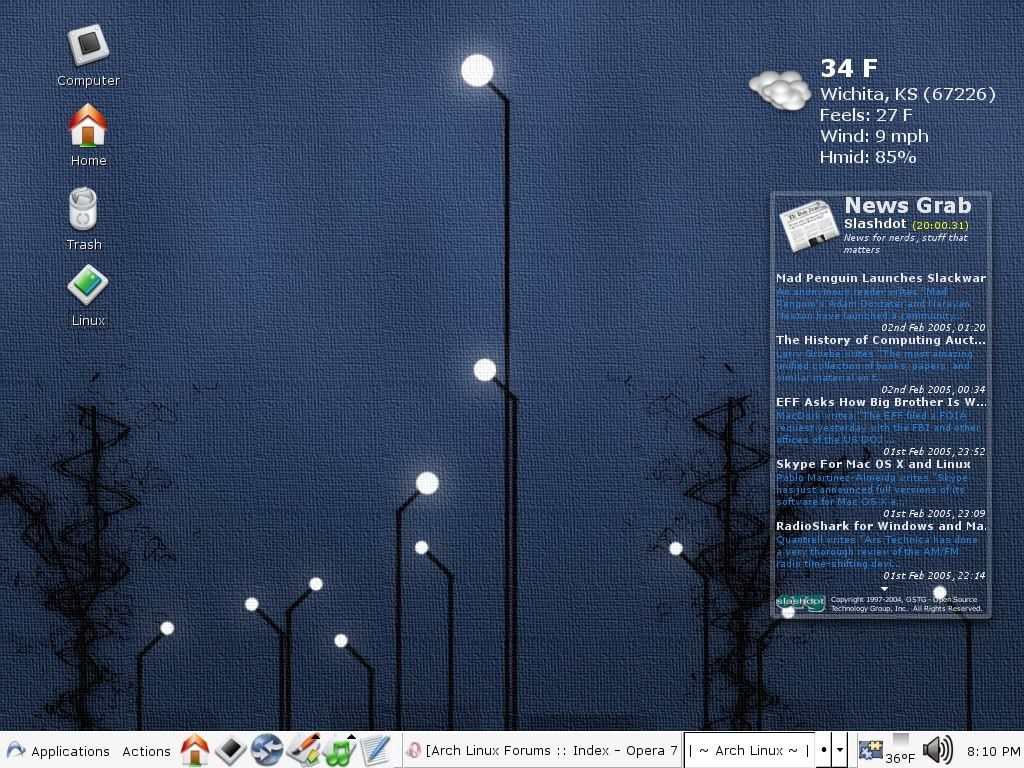Screen dimensions: 1024x768
Task: Open the green music note launcher drawer
Action: [x=340, y=750]
